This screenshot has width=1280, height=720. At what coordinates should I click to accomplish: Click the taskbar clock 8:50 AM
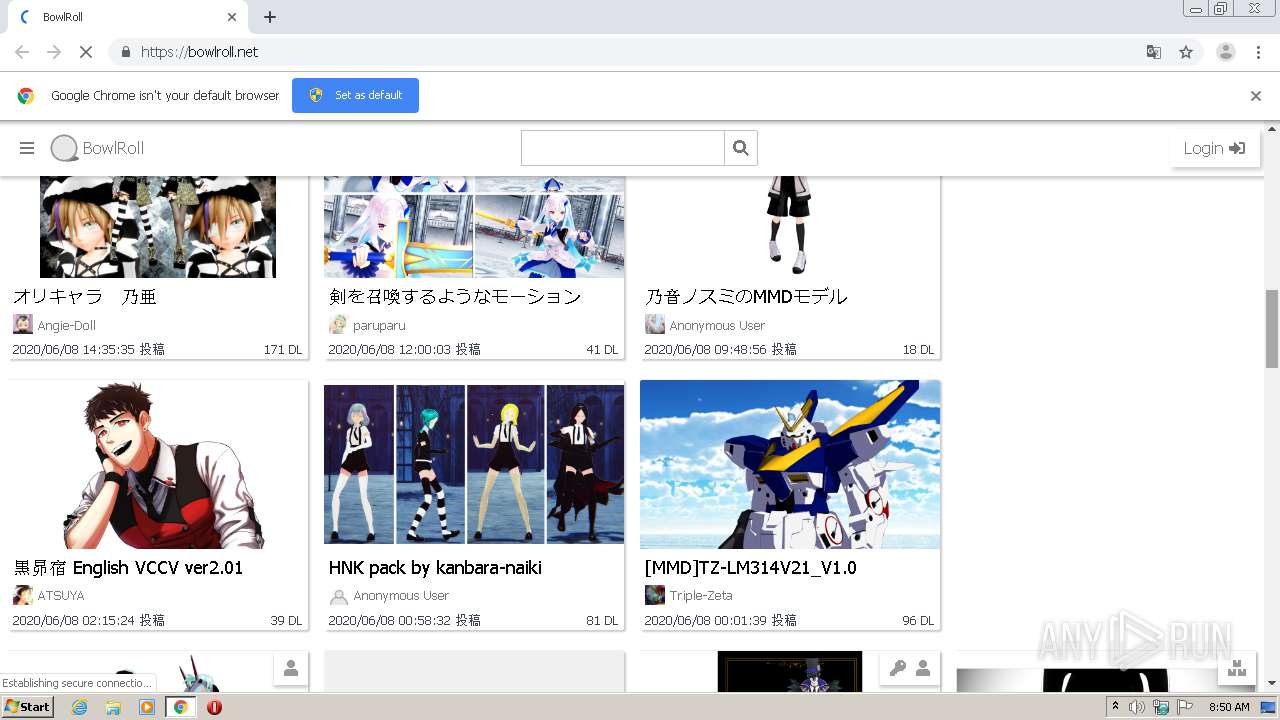click(1229, 707)
